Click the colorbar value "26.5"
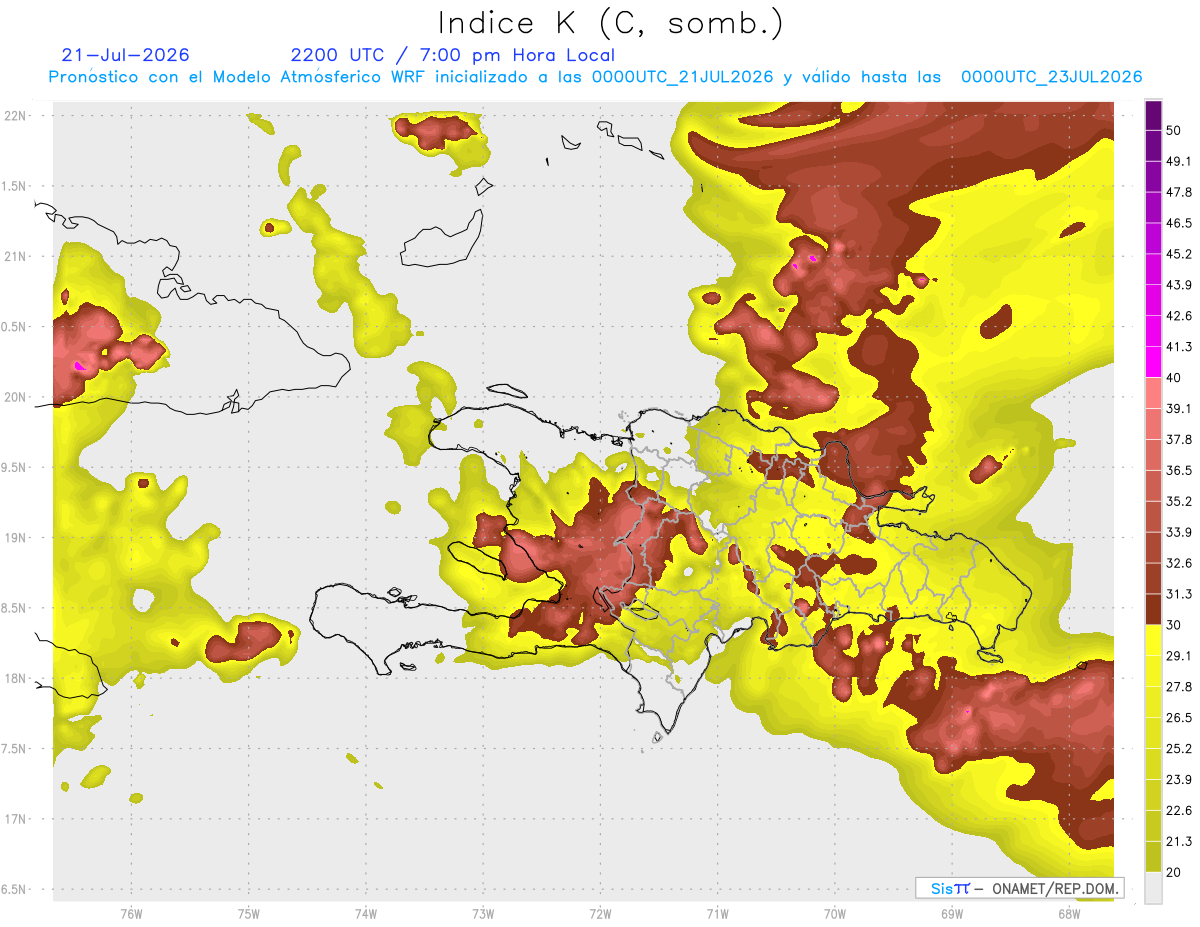This screenshot has height=927, width=1200. click(1179, 718)
